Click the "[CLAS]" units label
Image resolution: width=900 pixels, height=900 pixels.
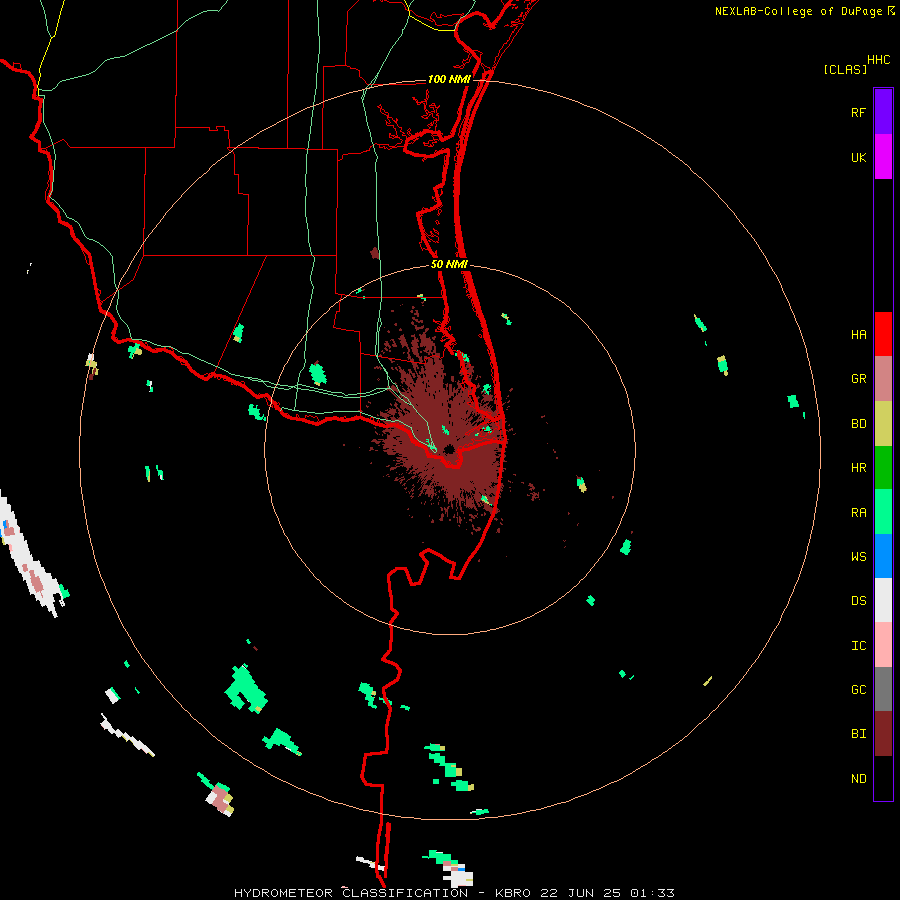[x=845, y=69]
